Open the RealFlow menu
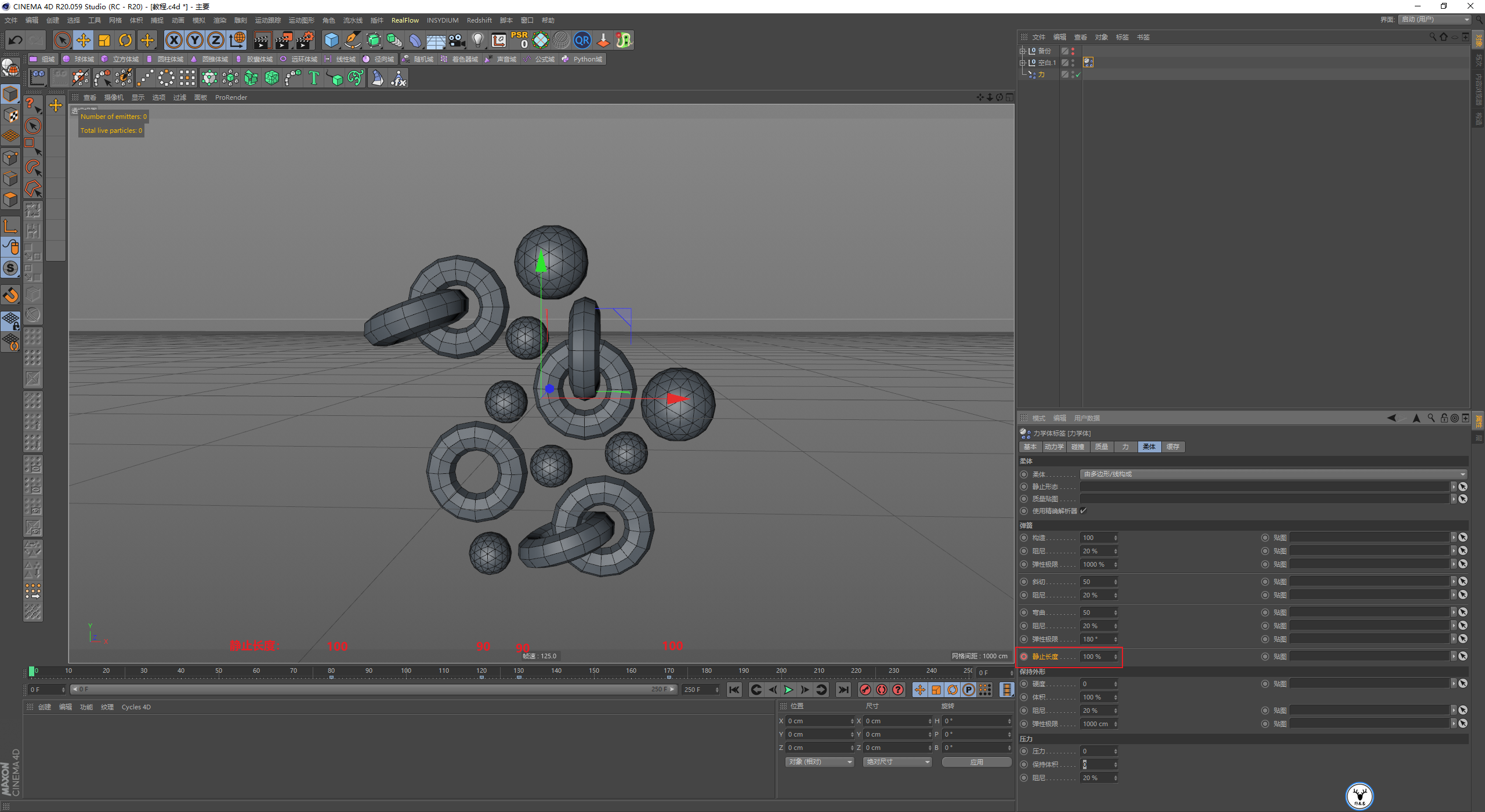1485x812 pixels. pos(404,20)
